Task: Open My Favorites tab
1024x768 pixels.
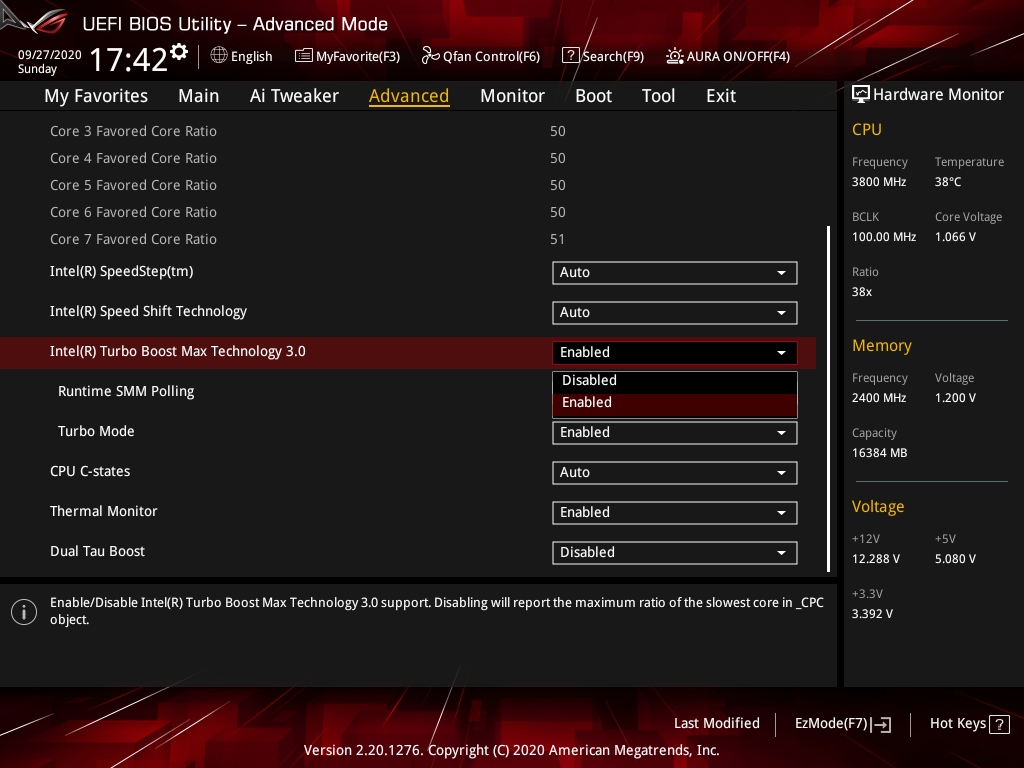Action: tap(96, 96)
